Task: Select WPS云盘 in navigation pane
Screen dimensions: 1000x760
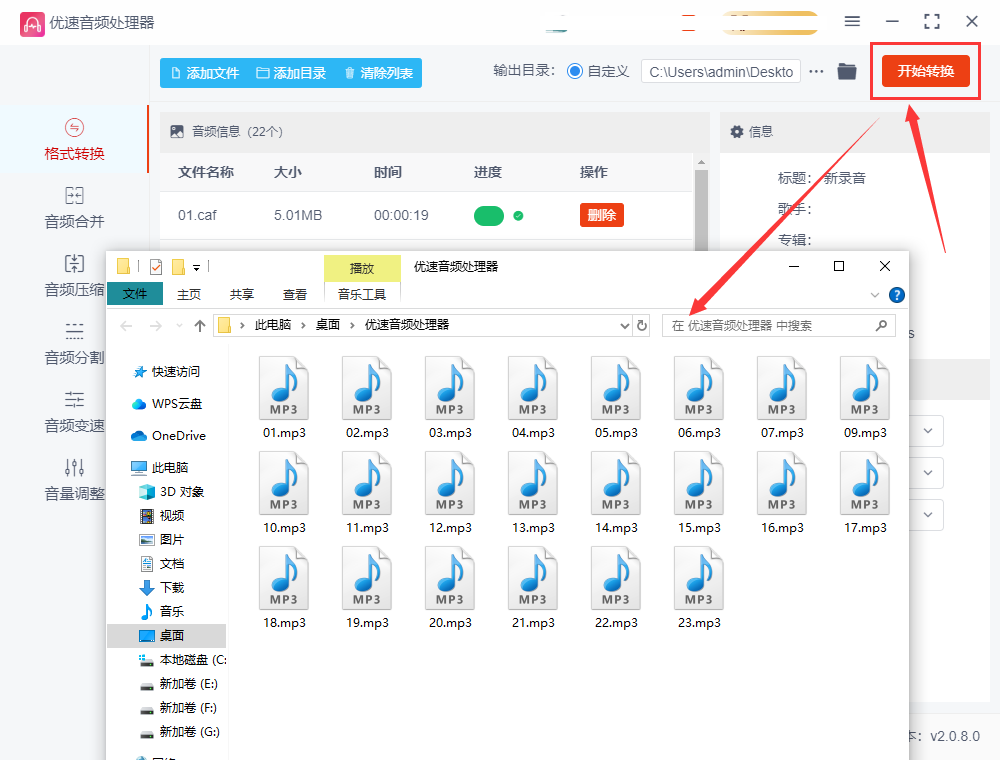Action: pyautogui.click(x=166, y=404)
